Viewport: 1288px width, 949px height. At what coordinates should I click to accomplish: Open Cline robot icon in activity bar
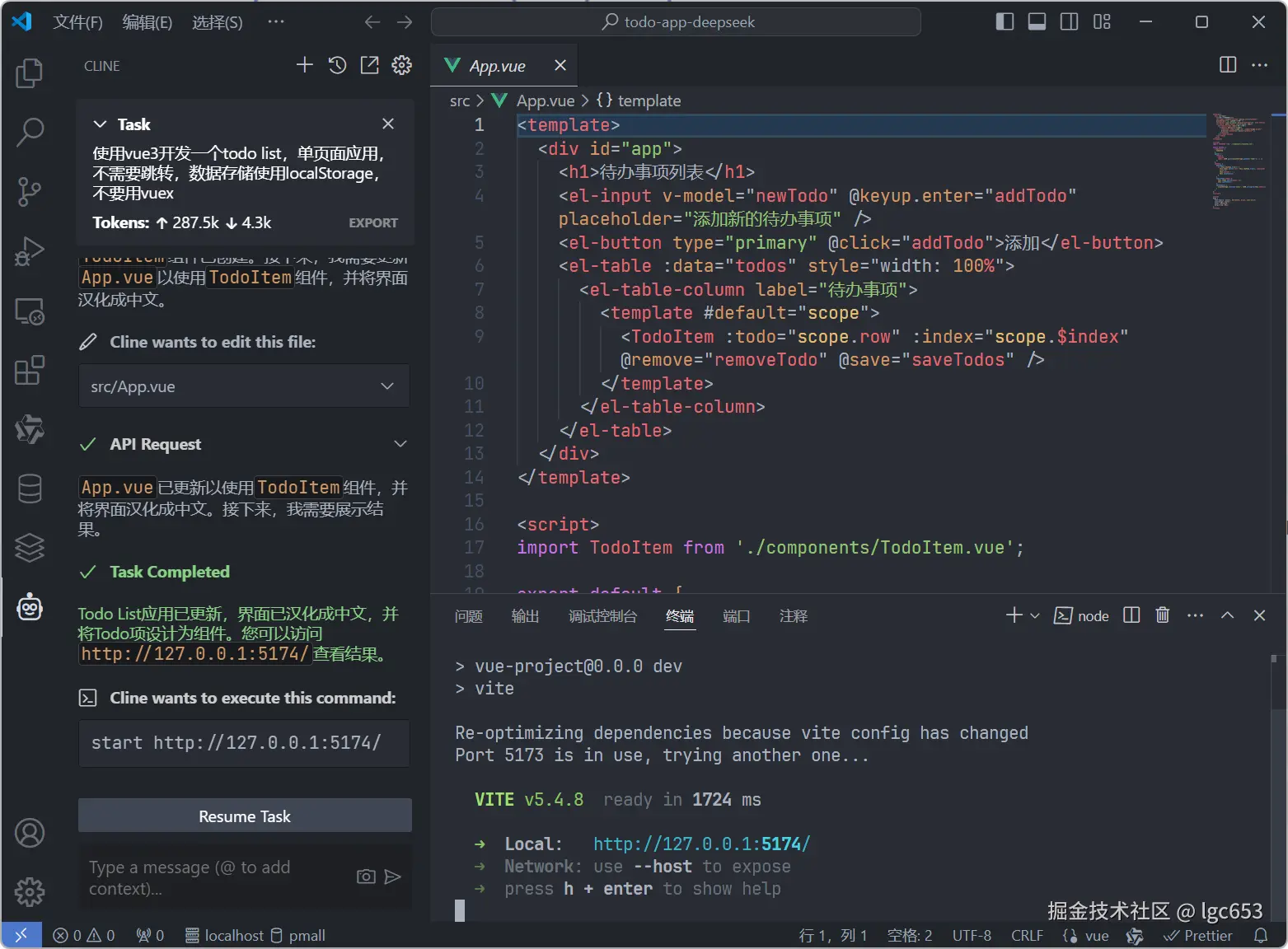click(30, 608)
